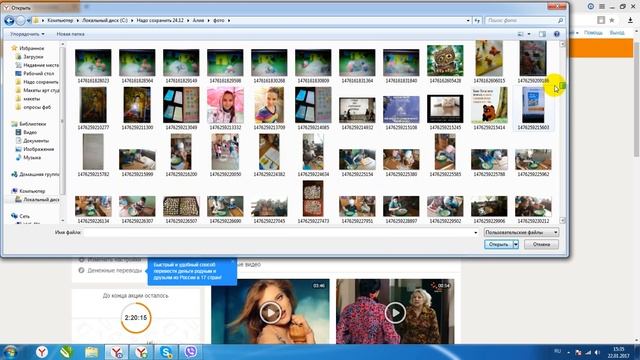
Task: Open the Документы library
Action: click(32, 140)
